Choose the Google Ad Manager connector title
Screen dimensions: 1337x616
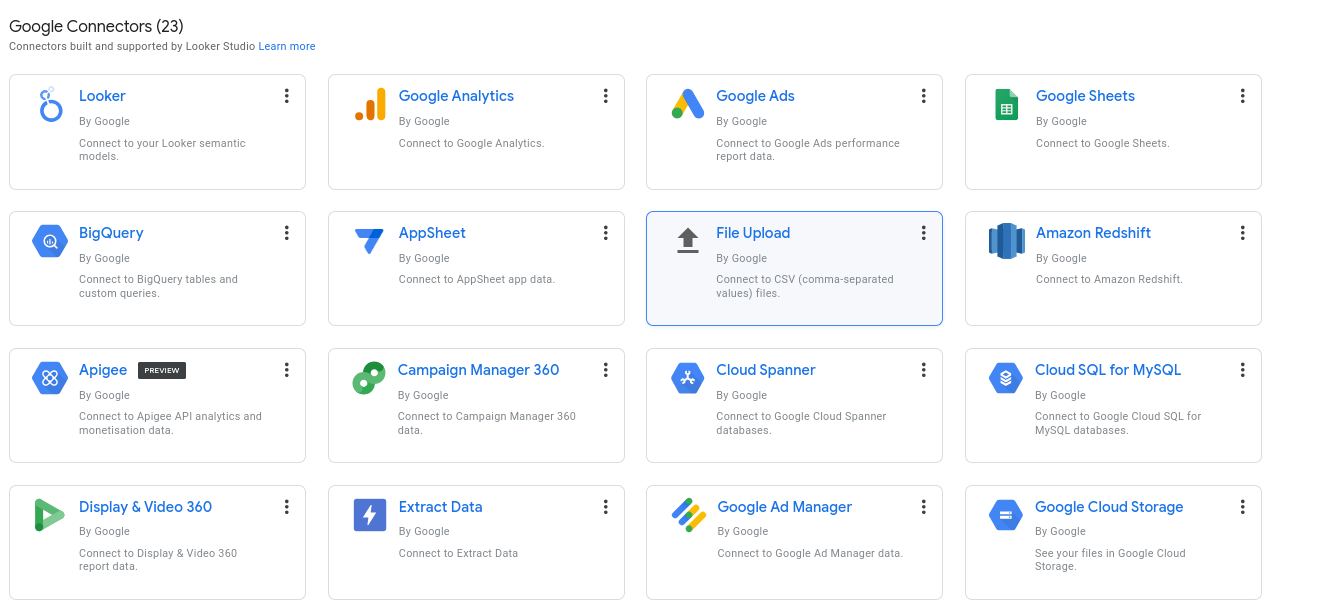point(784,507)
